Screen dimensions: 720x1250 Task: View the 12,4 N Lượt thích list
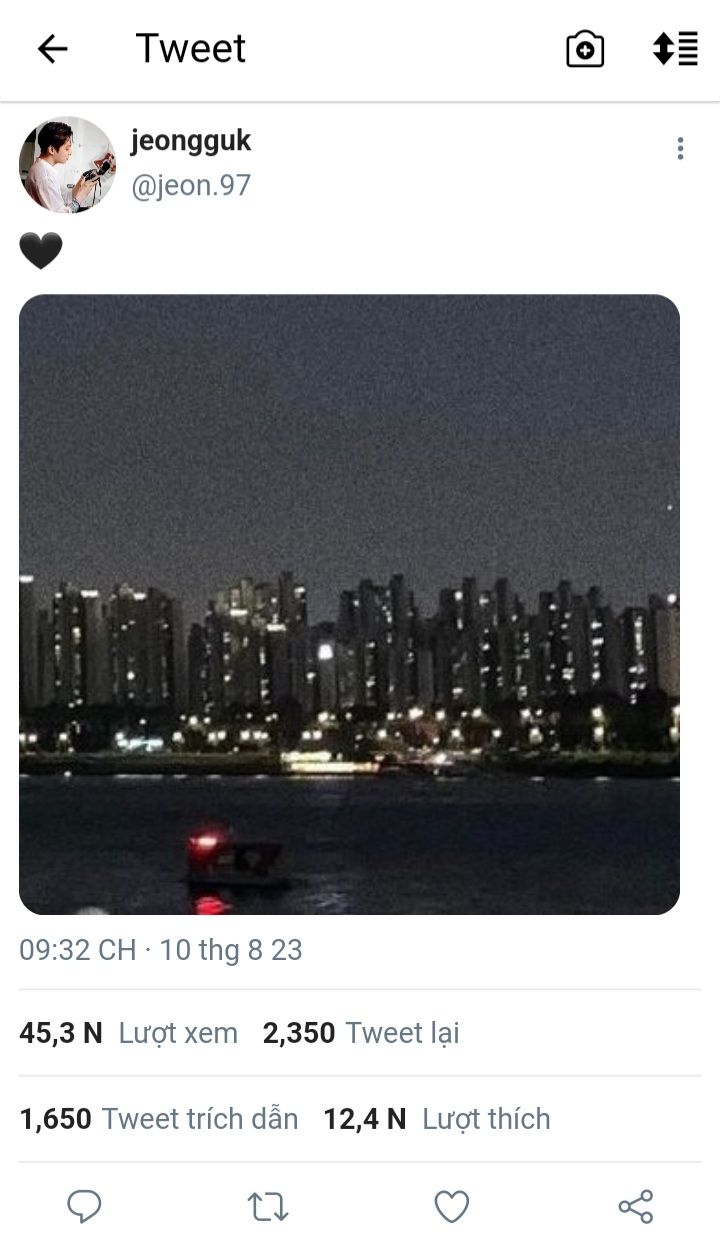point(437,1119)
